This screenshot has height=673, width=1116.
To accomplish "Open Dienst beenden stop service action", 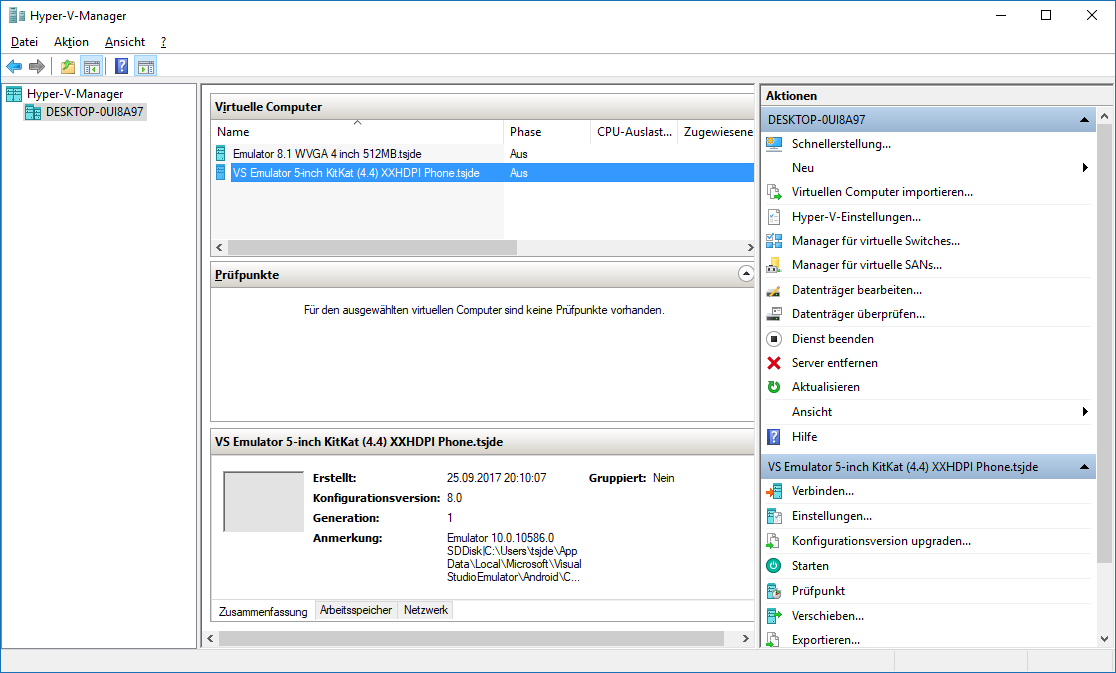I will click(833, 339).
